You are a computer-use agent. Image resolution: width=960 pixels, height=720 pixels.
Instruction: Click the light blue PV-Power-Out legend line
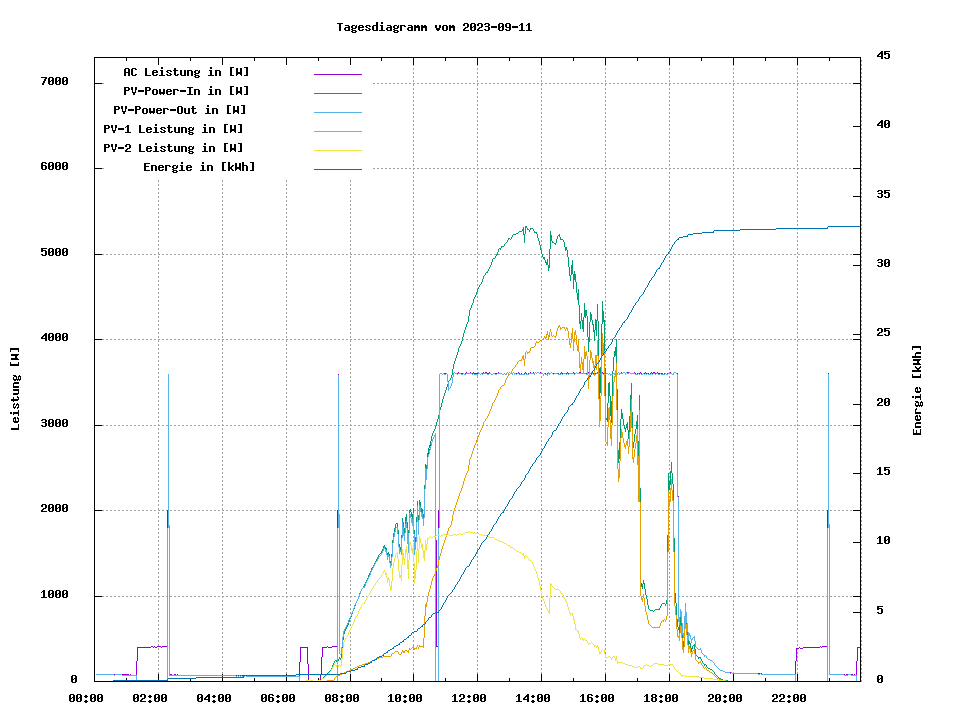[x=337, y=112]
